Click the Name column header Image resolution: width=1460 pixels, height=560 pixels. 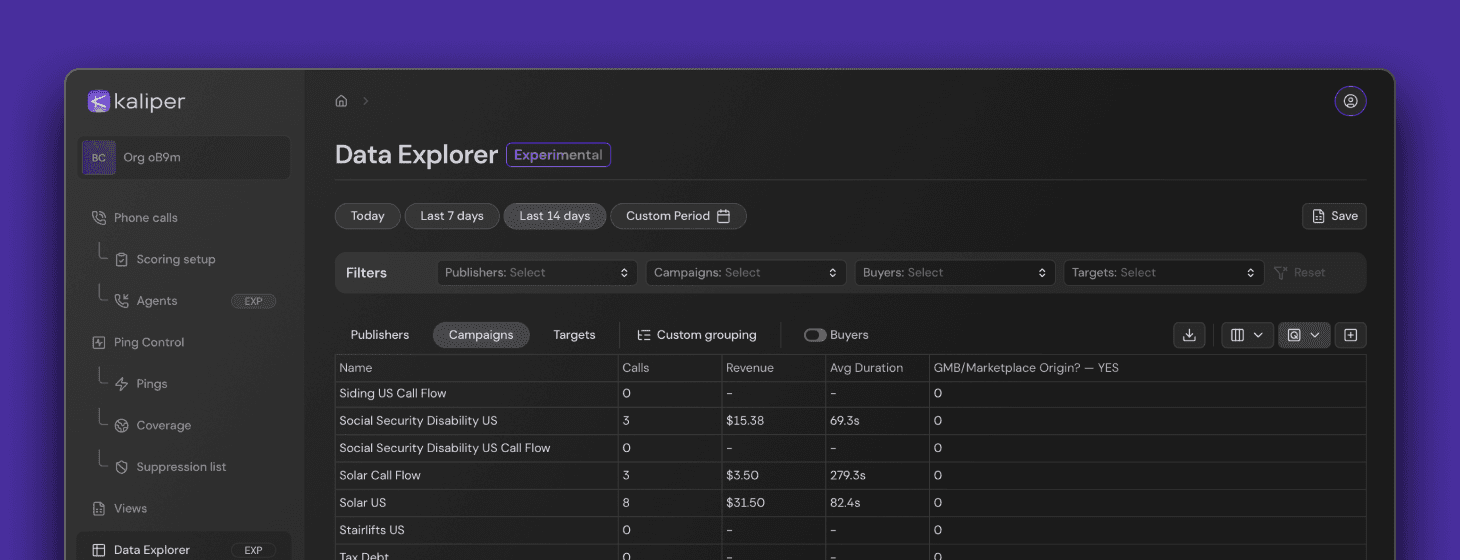pyautogui.click(x=477, y=368)
